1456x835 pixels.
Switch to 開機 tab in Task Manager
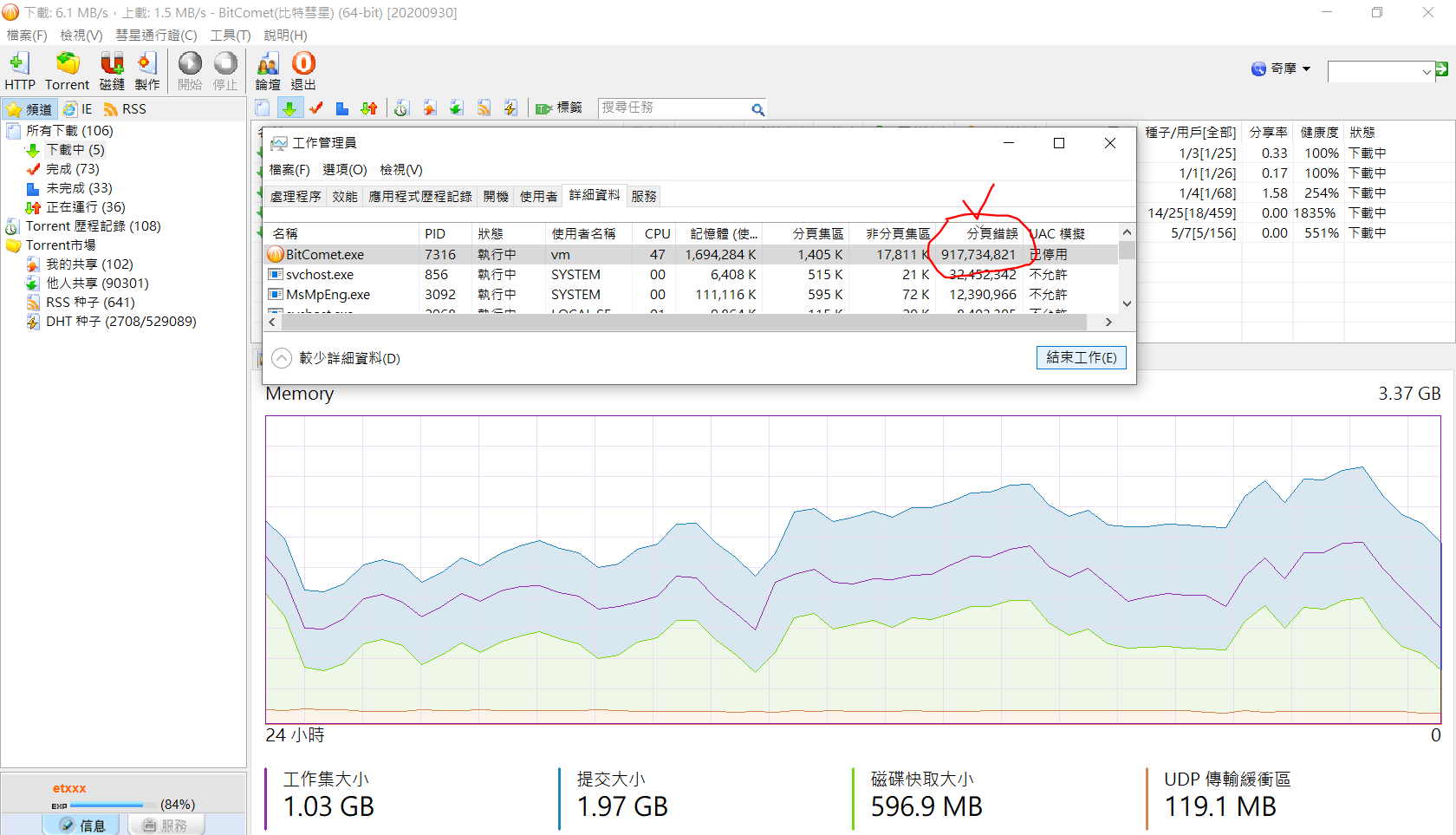click(496, 197)
